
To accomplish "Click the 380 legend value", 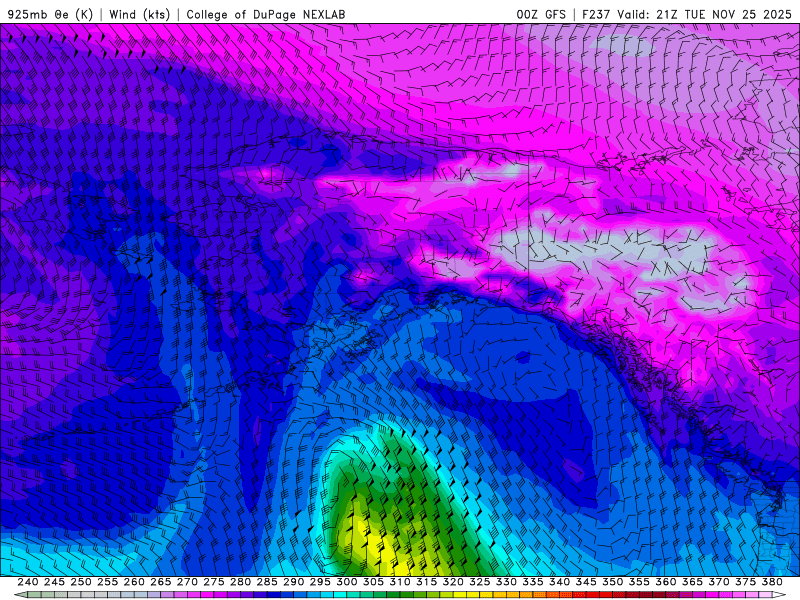I will click(772, 582).
